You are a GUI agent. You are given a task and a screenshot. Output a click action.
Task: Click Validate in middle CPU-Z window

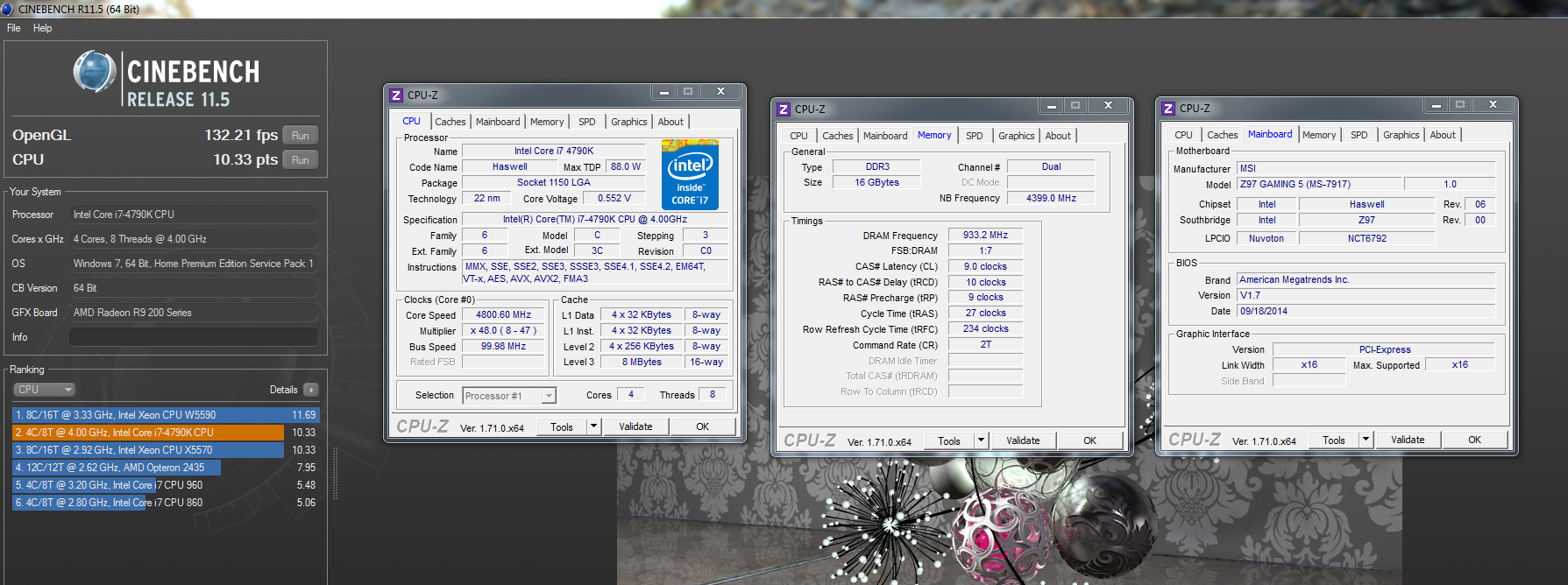coord(1023,441)
